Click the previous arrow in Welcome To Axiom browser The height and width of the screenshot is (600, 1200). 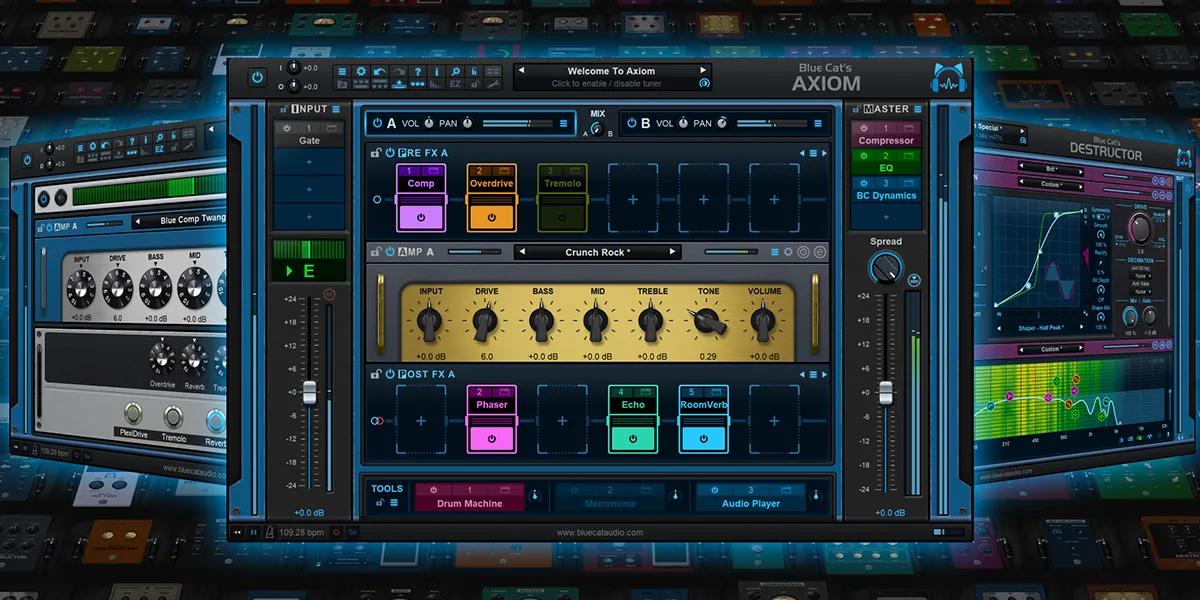pyautogui.click(x=521, y=70)
